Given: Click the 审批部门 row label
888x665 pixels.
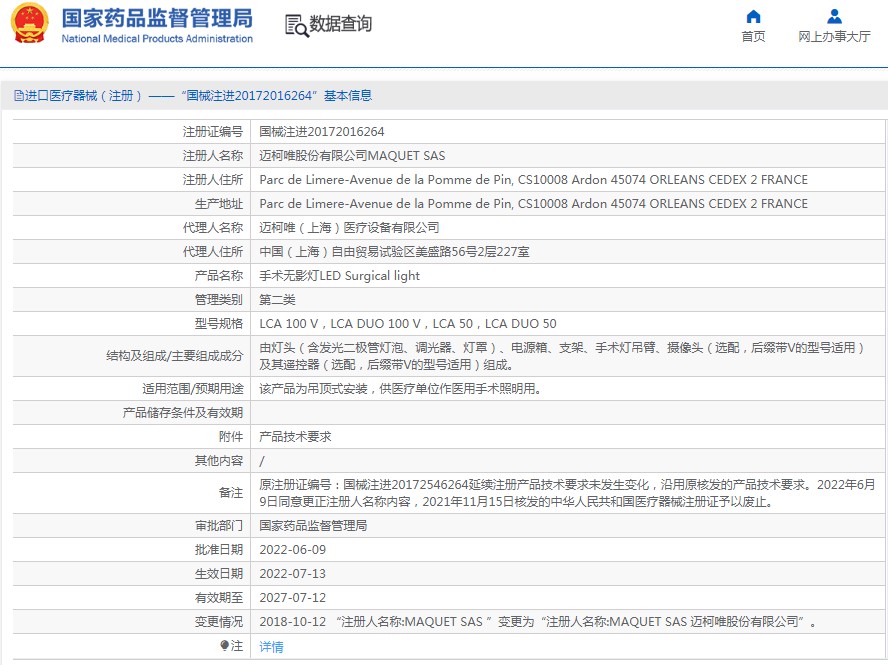Looking at the screenshot, I should click(x=219, y=526).
